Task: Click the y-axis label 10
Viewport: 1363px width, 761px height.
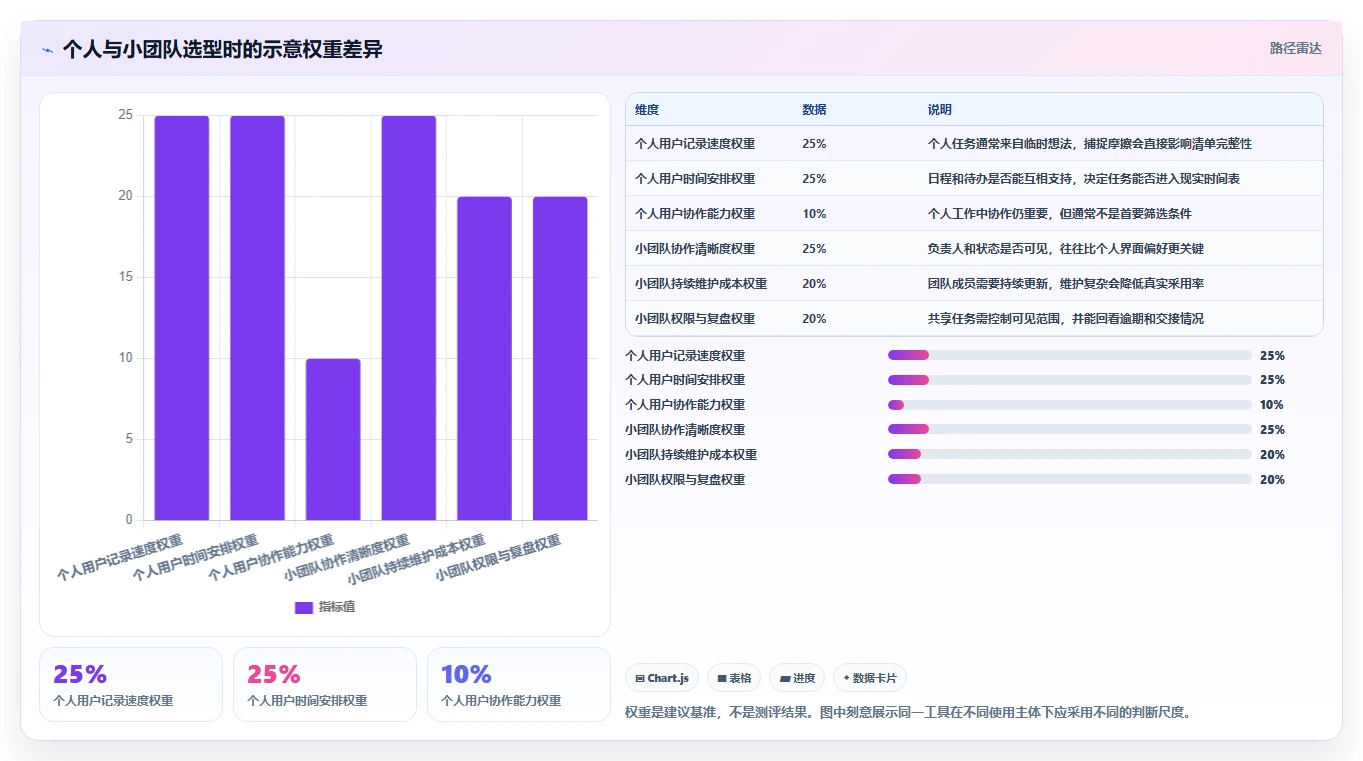Action: (126, 358)
